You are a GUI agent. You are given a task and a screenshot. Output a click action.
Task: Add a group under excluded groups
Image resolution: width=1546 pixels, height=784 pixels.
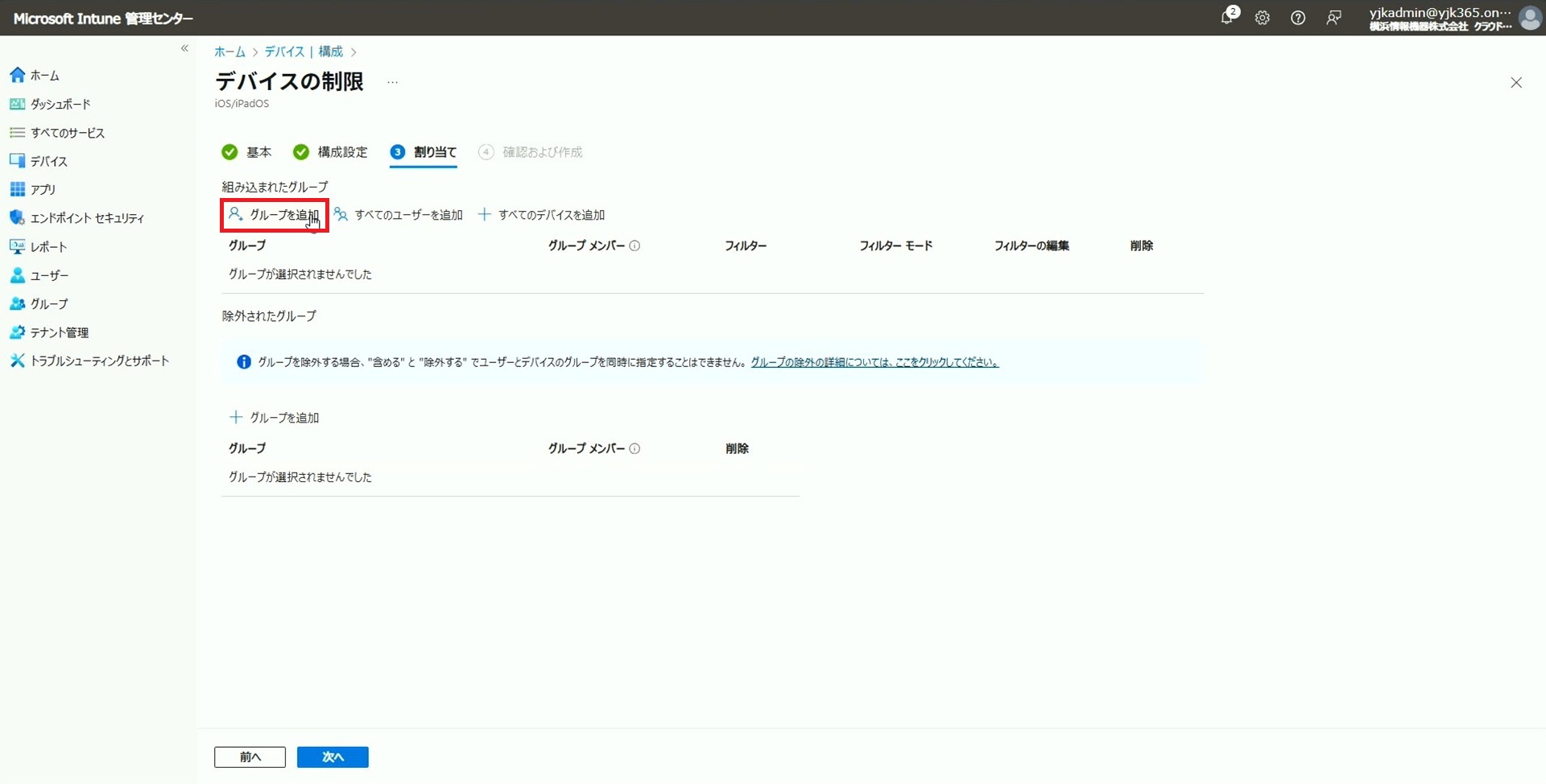(x=275, y=418)
